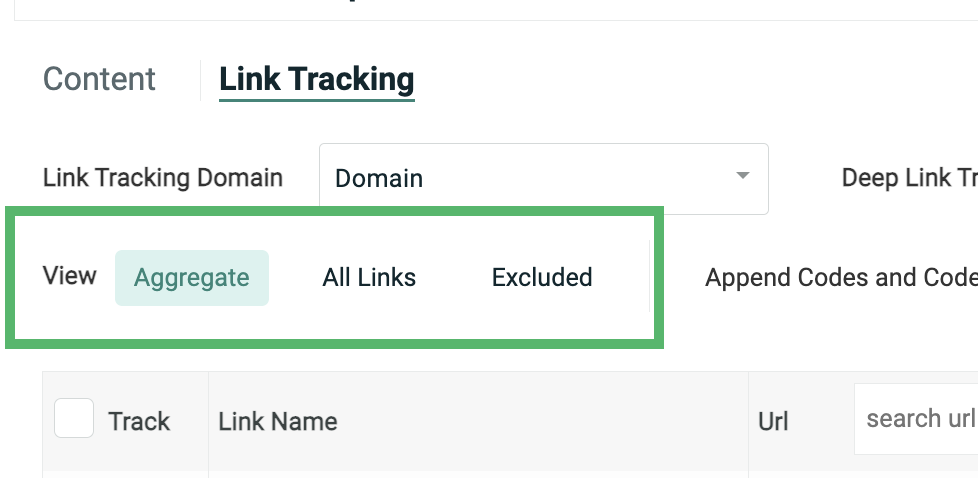Screen dimensions: 978x478
Task: Click inside the search url field
Action: [x=918, y=418]
